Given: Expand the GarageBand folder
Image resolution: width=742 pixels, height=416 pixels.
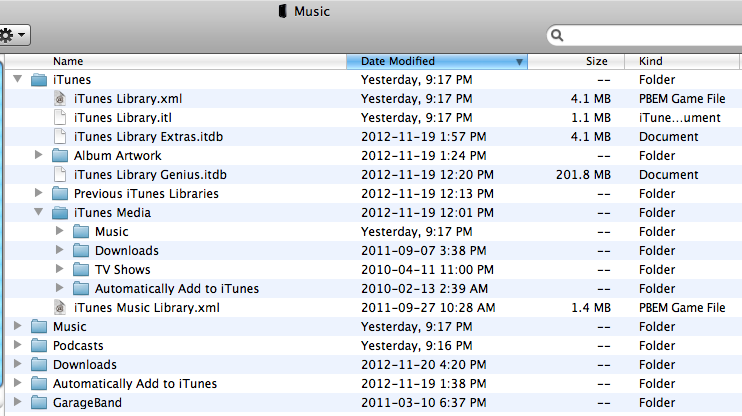Looking at the screenshot, I should tap(18, 402).
